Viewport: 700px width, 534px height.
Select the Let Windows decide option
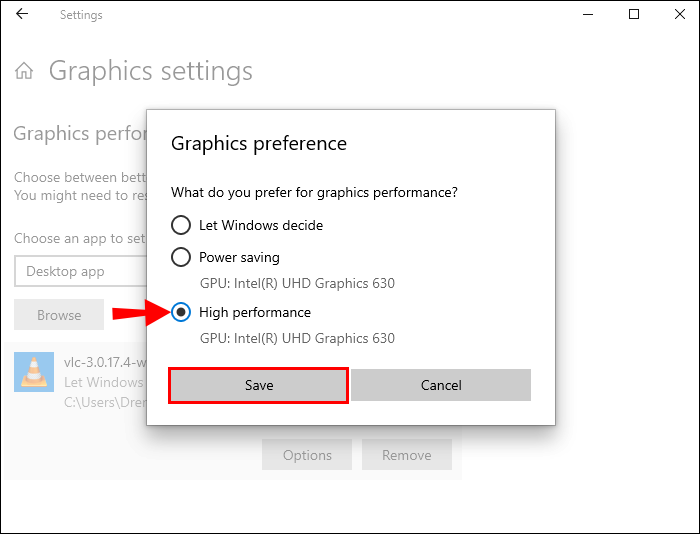[x=181, y=225]
